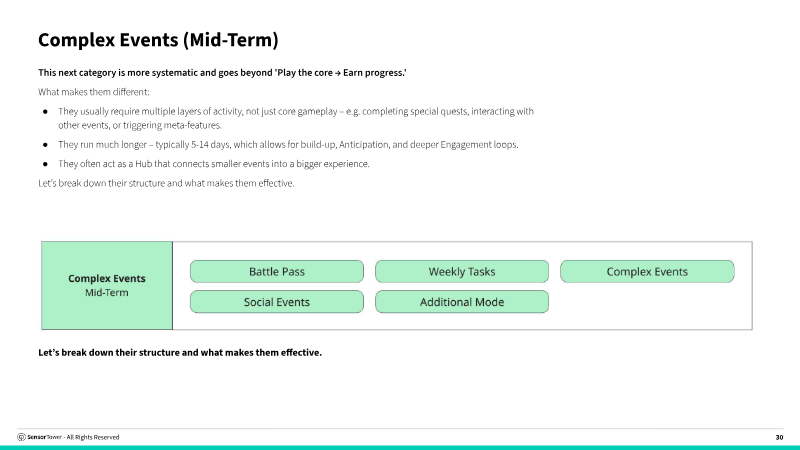This screenshot has width=800, height=450.
Task: Click the bullet marker before 'They run much longer'
Action: click(44, 145)
